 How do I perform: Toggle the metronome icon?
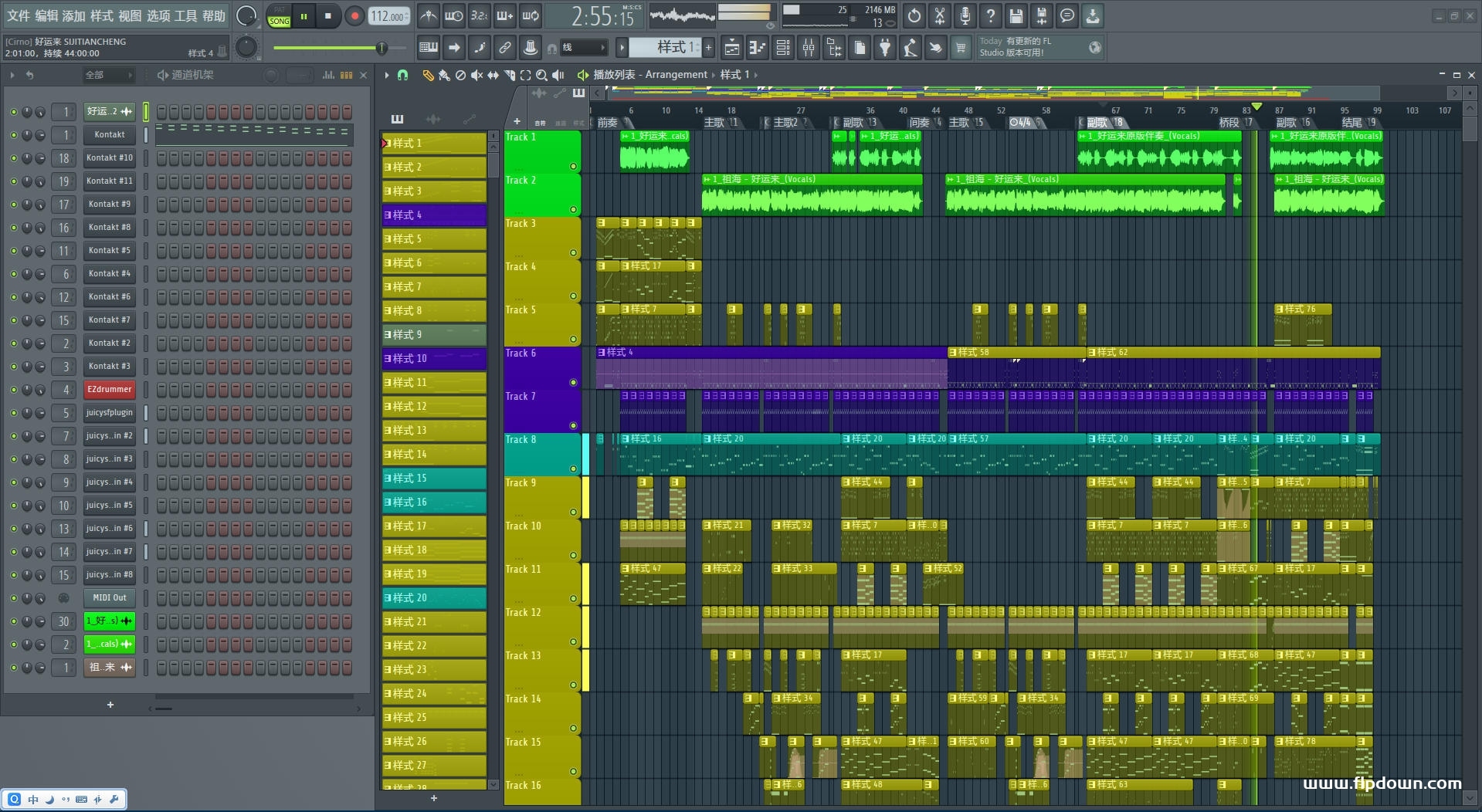[x=428, y=16]
